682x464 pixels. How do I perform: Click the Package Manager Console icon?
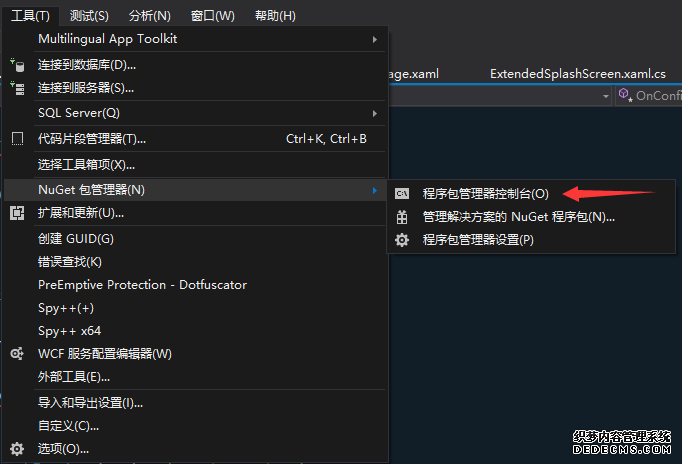(x=402, y=194)
